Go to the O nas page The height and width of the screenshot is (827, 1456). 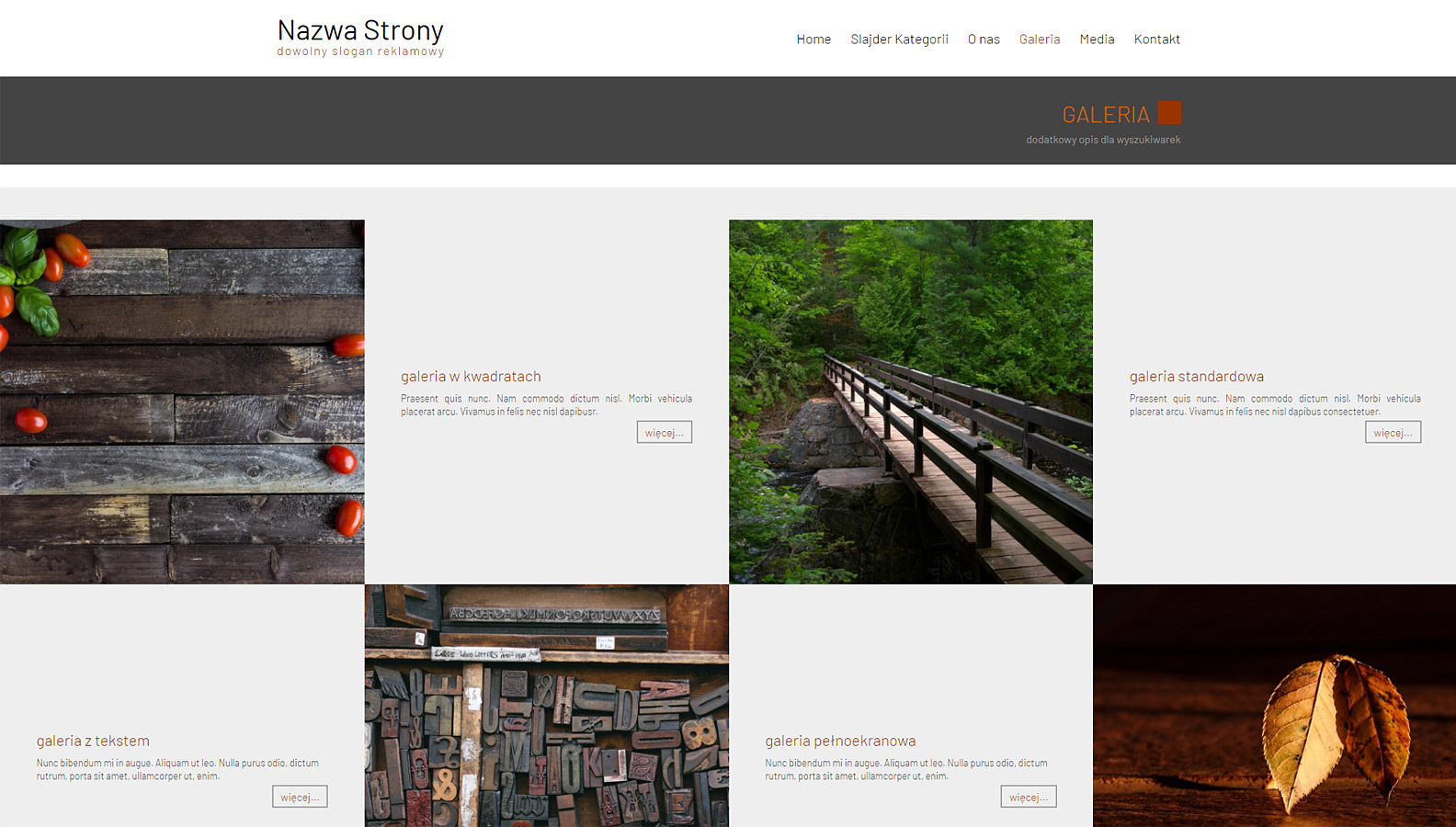click(983, 40)
